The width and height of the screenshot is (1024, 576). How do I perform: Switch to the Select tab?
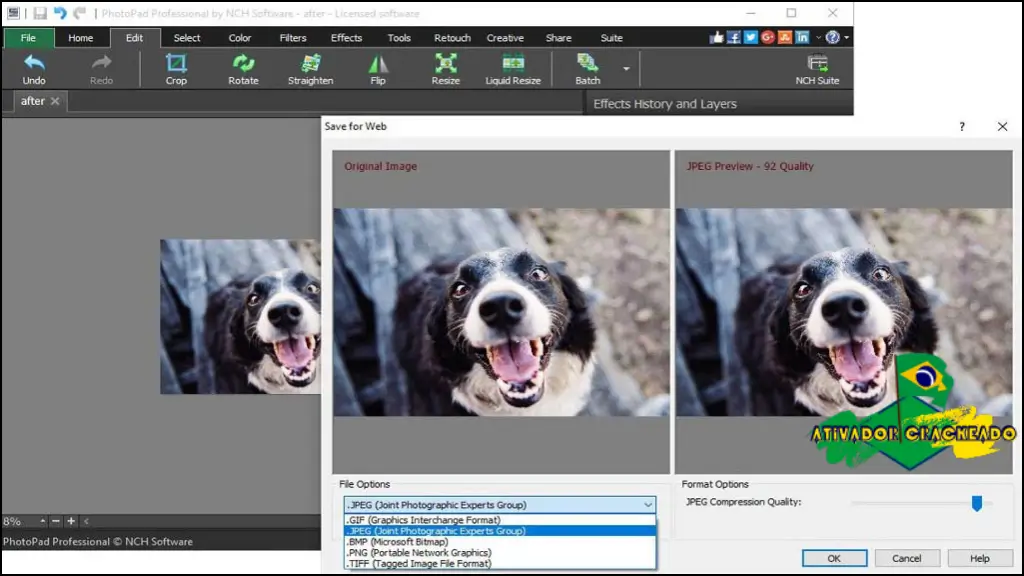187,38
